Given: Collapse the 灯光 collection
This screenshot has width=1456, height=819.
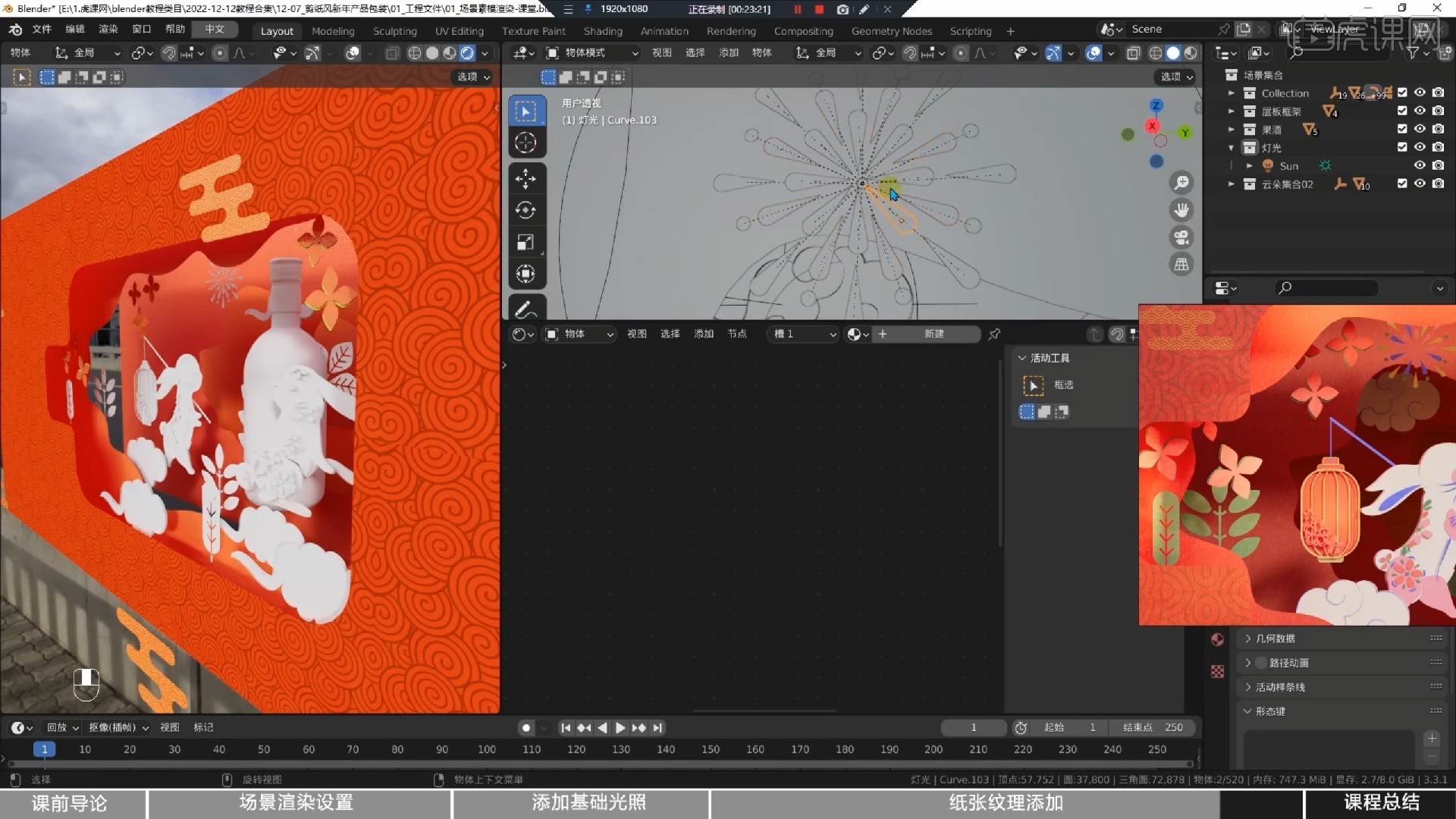Looking at the screenshot, I should pyautogui.click(x=1231, y=148).
